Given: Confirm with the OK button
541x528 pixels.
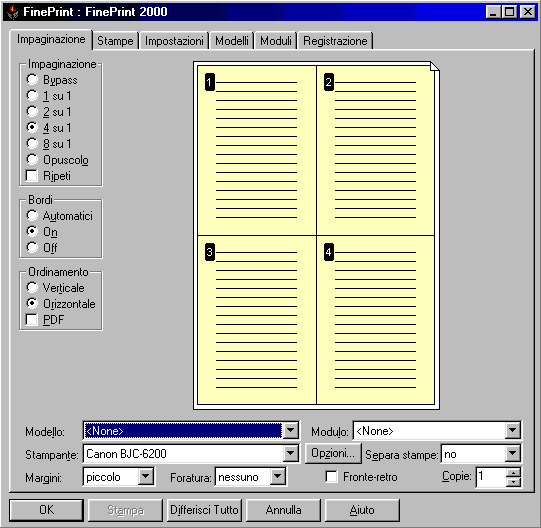Looking at the screenshot, I should [x=46, y=510].
